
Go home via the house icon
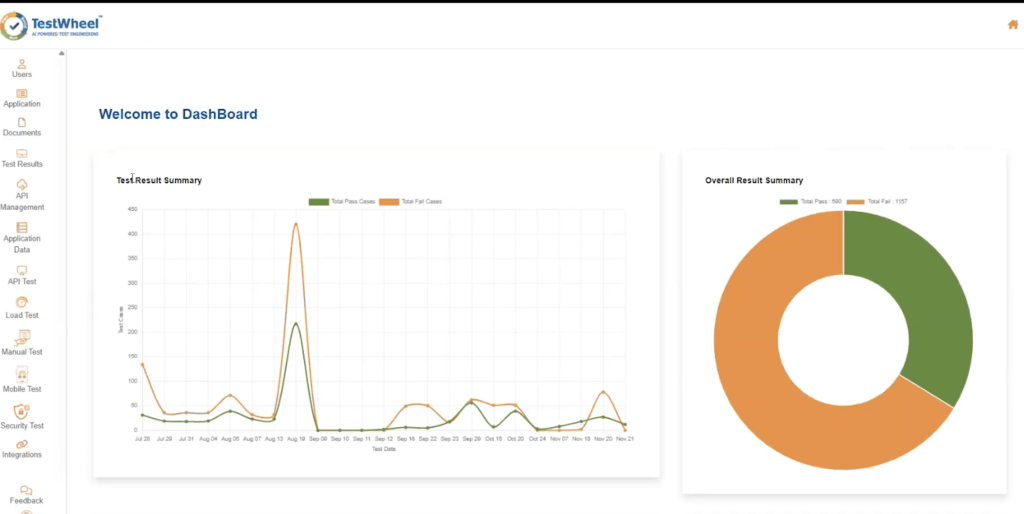click(x=1013, y=25)
